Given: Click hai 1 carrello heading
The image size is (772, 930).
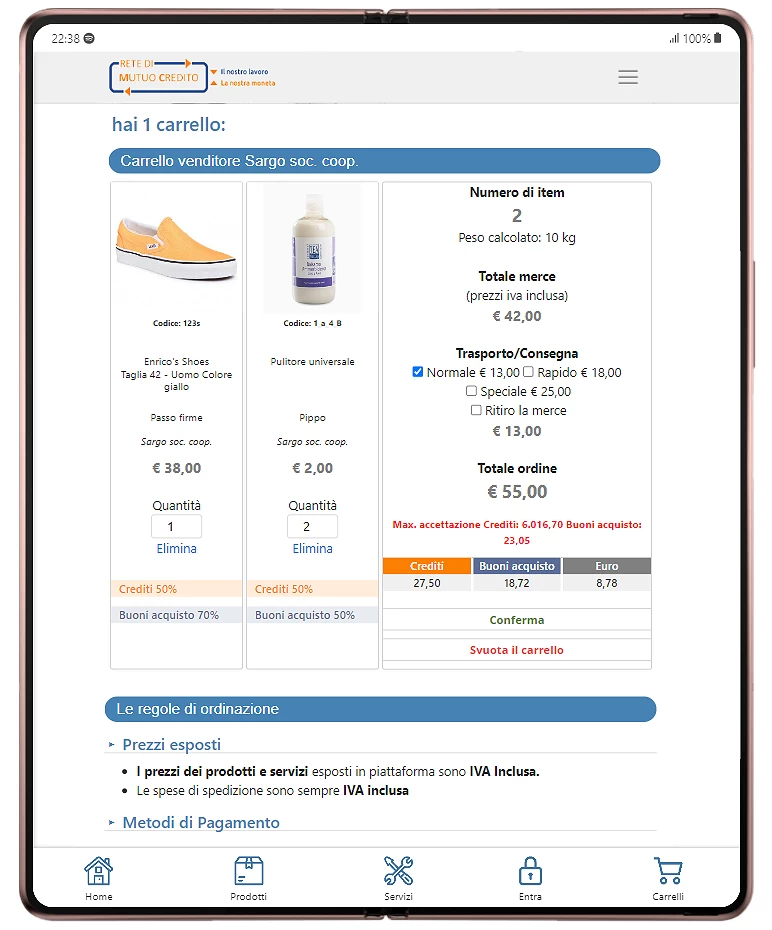Looking at the screenshot, I should tap(169, 125).
